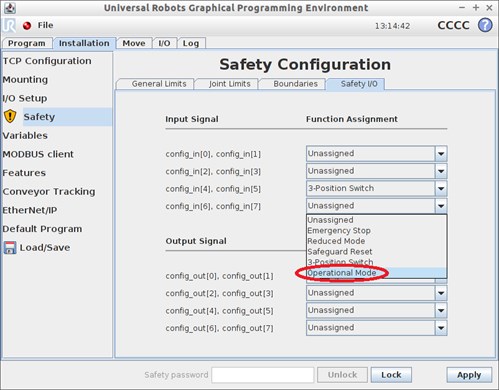Click the application icon in title bar
This screenshot has width=499, height=390.
pos(10,7)
